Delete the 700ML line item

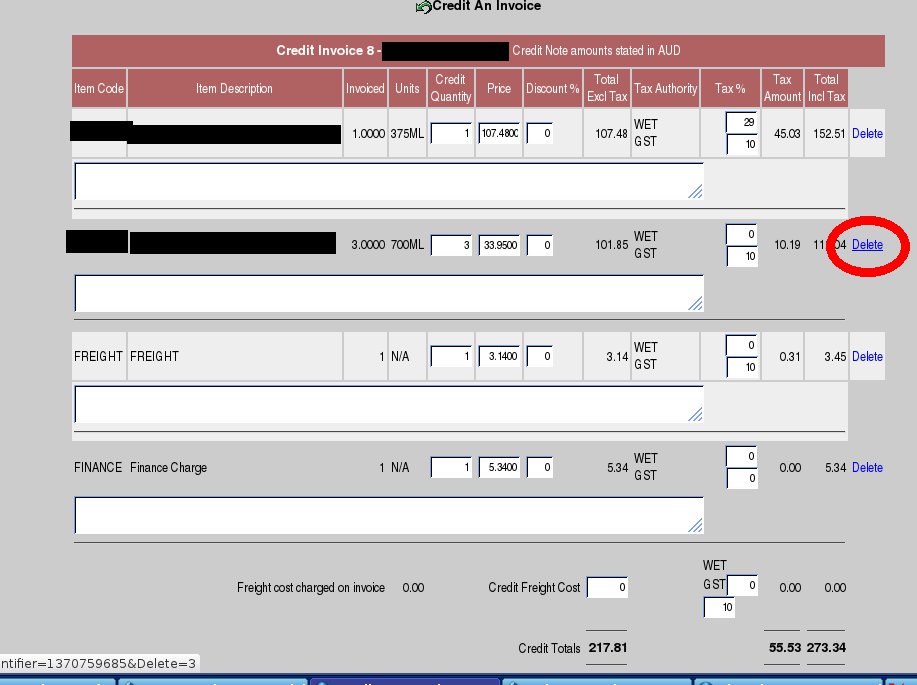[x=867, y=245]
